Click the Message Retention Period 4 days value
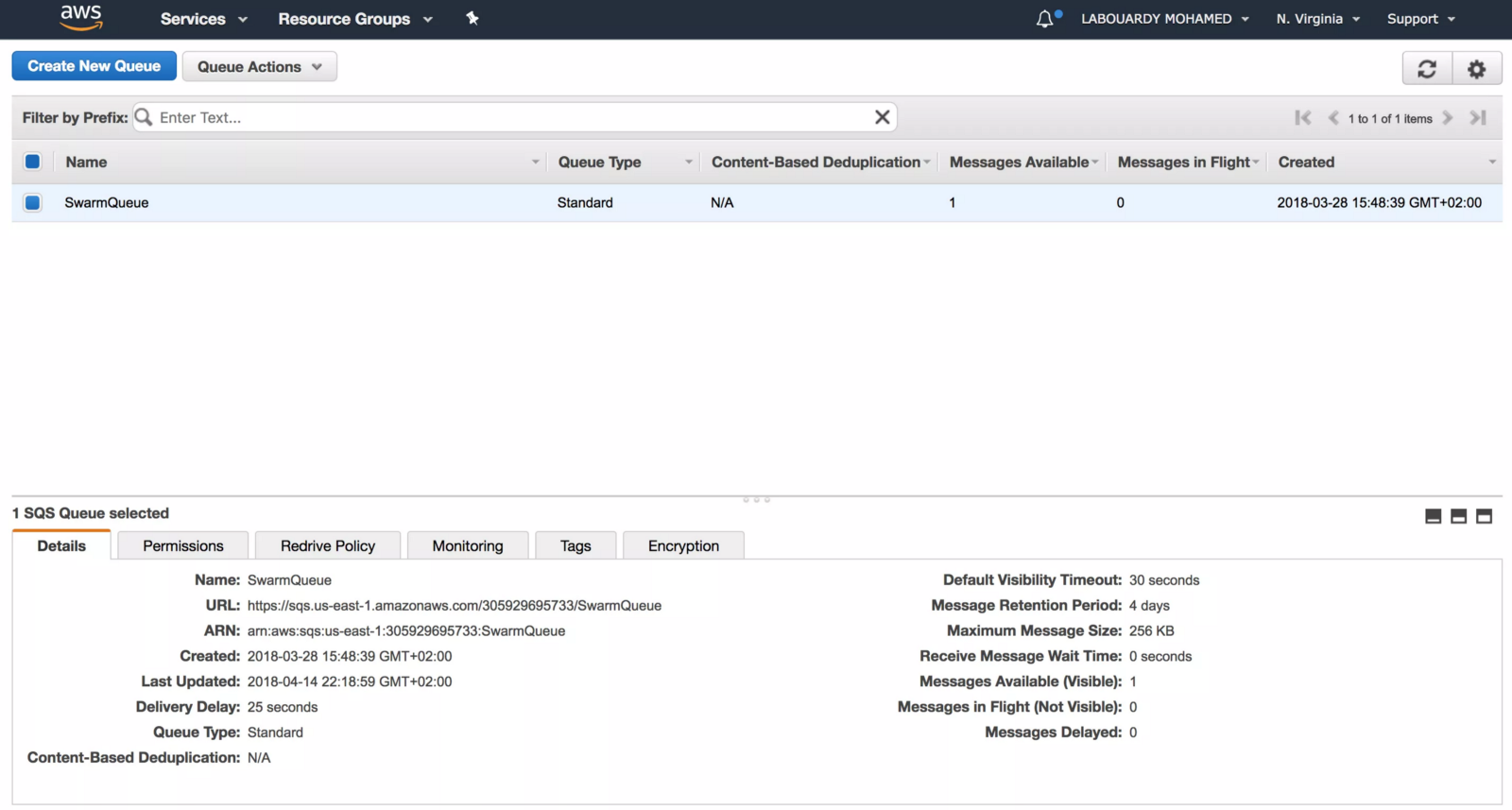Image resolution: width=1512 pixels, height=810 pixels. click(x=1149, y=606)
